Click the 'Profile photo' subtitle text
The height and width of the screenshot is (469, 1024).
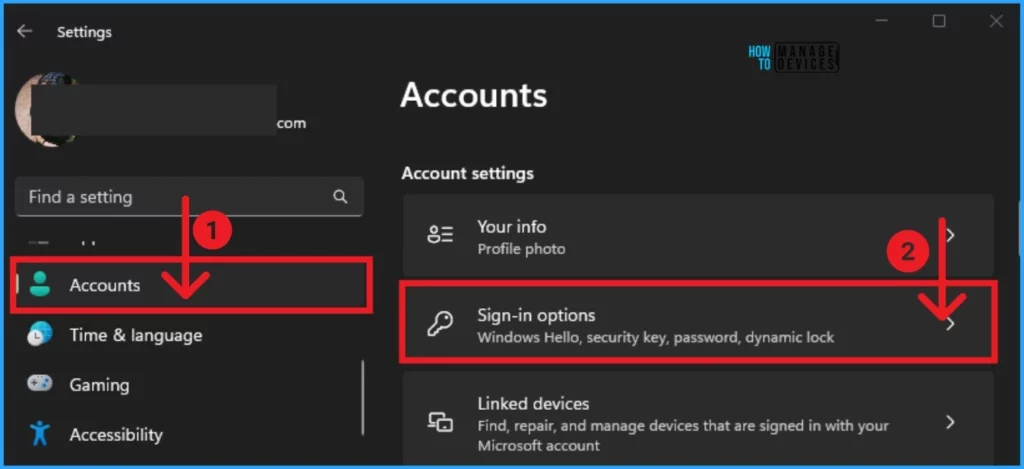521,249
